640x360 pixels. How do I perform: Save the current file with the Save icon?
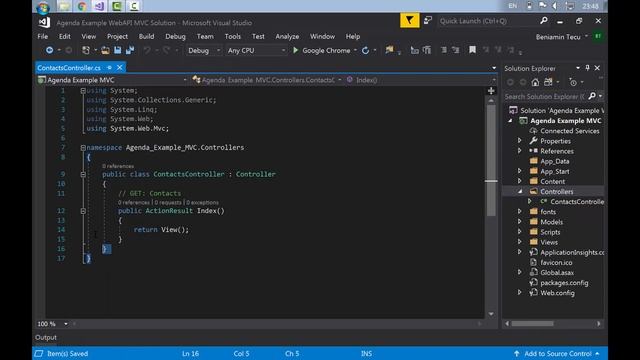pyautogui.click(x=118, y=50)
